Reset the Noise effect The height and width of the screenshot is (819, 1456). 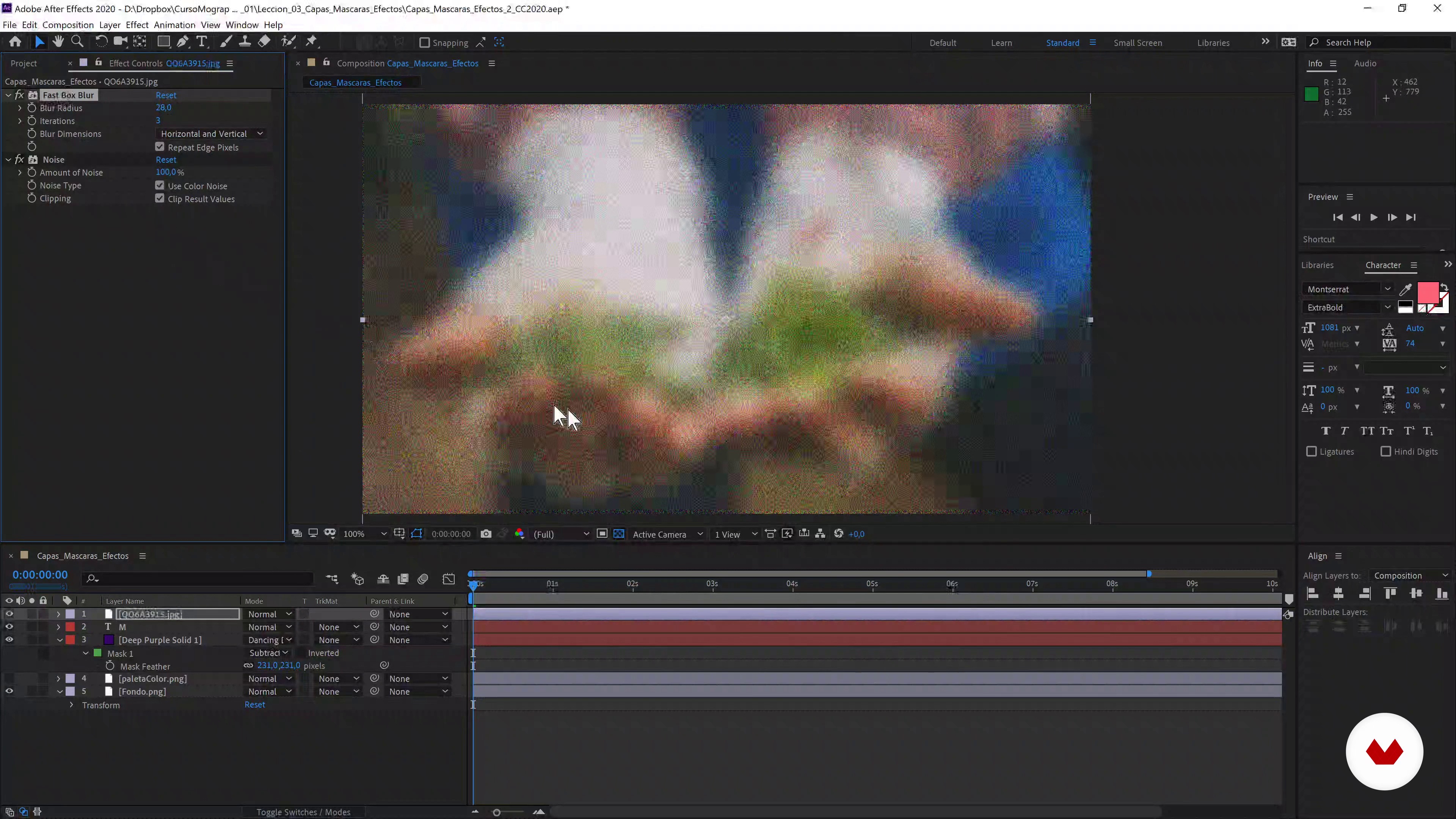pos(166,159)
